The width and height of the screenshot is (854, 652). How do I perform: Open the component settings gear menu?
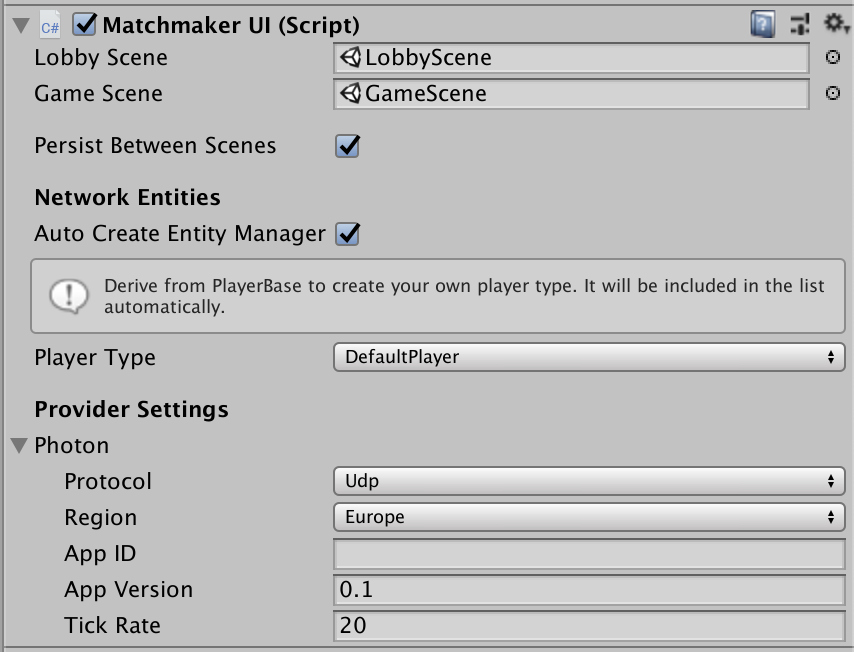pos(836,24)
